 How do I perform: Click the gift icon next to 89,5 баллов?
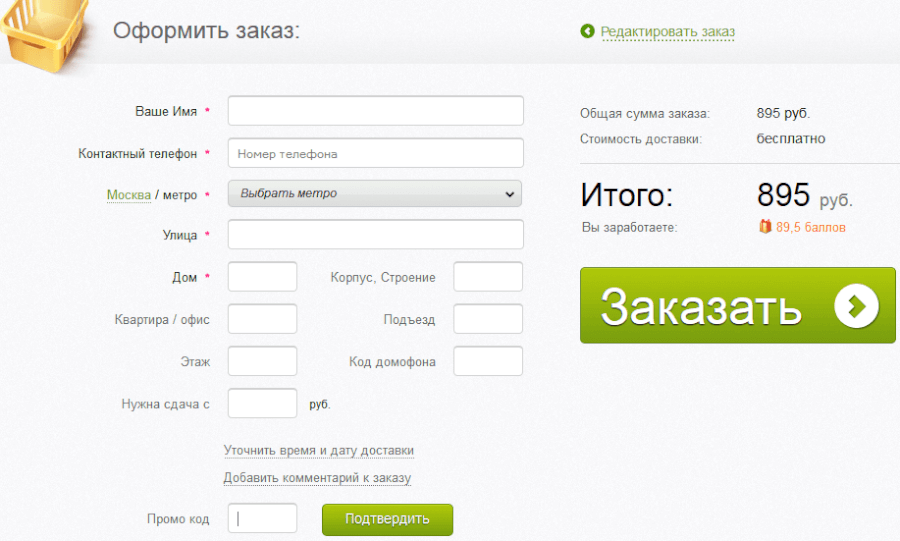(x=765, y=227)
